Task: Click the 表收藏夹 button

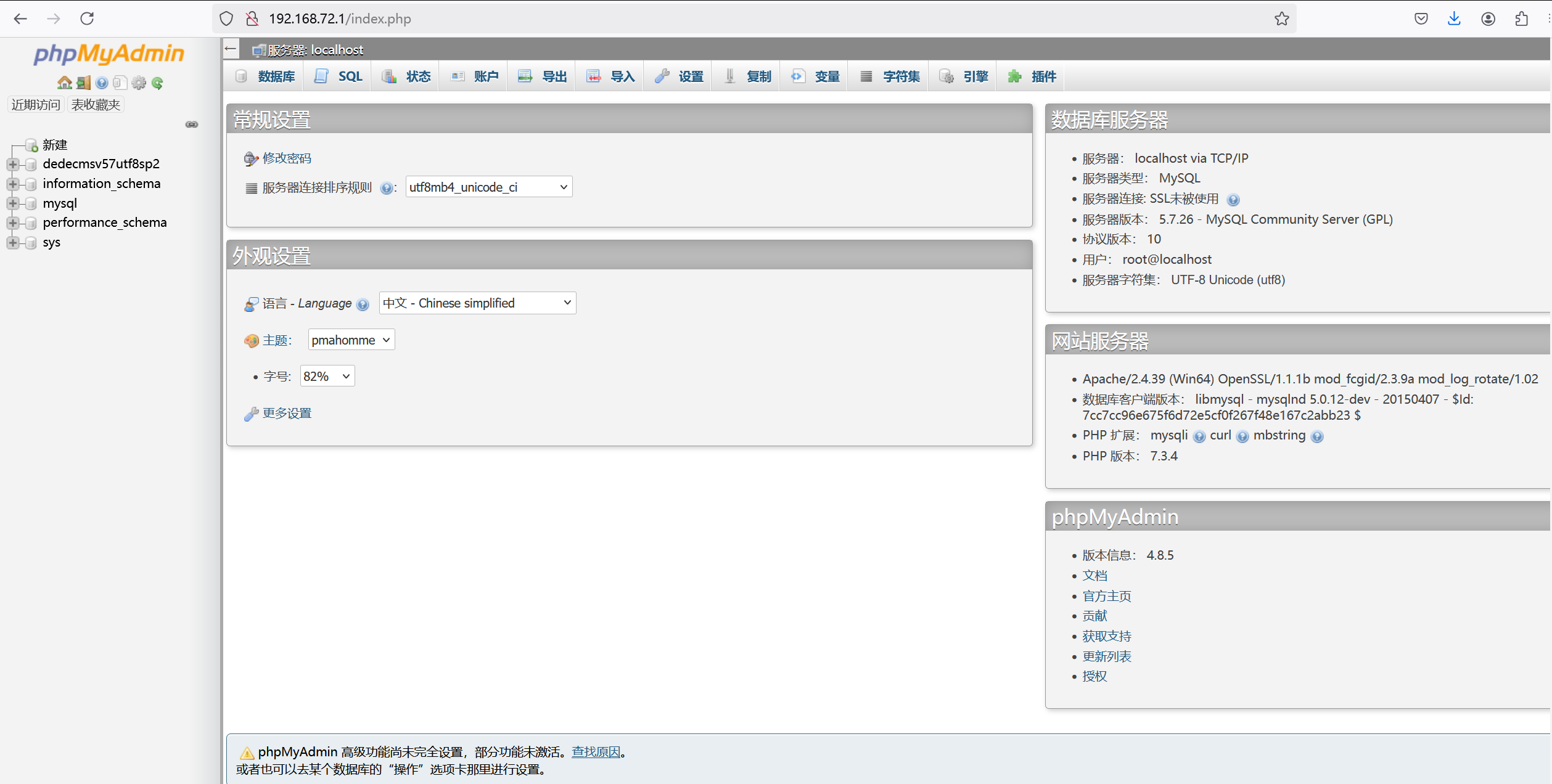Action: 96,105
